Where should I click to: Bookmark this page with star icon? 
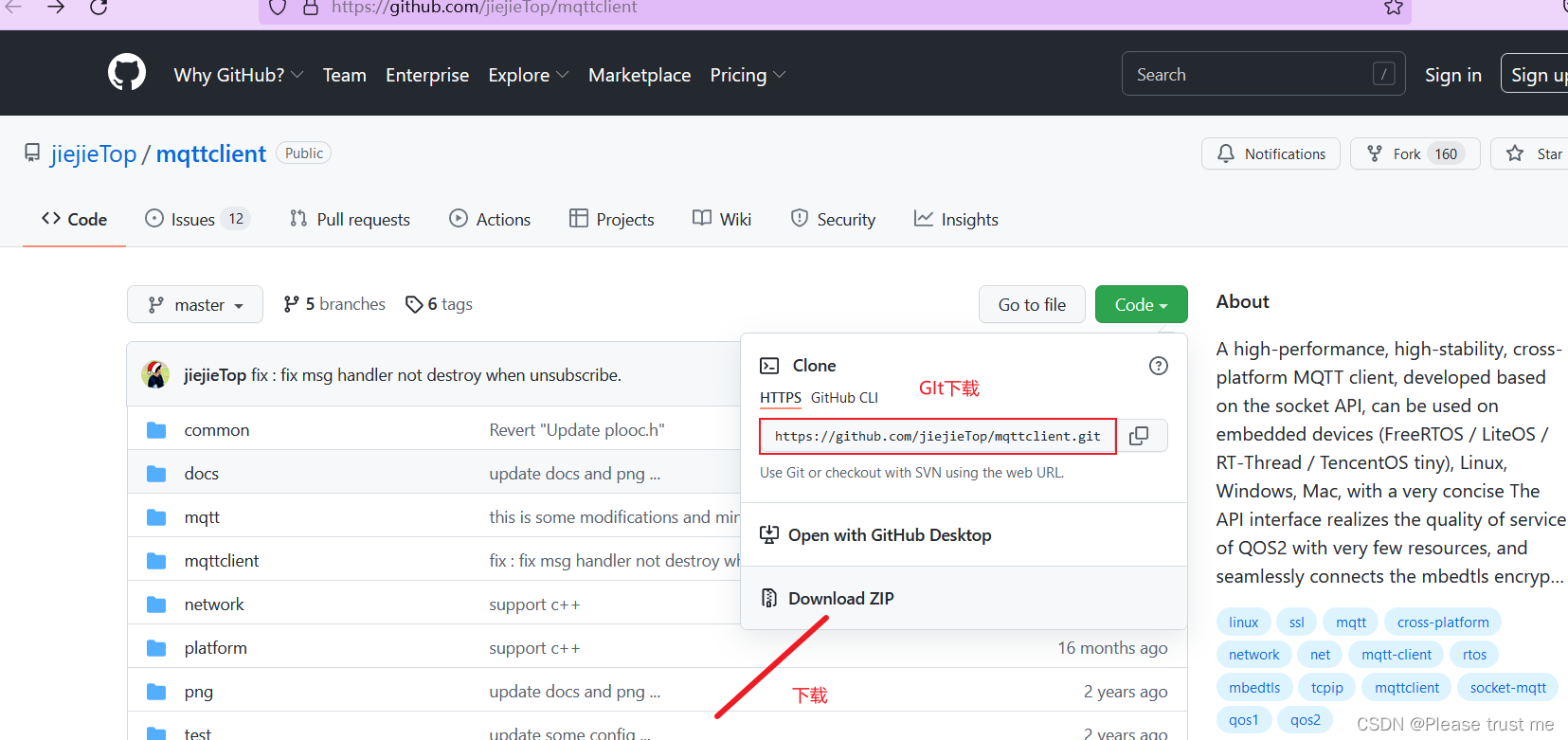point(1393,8)
